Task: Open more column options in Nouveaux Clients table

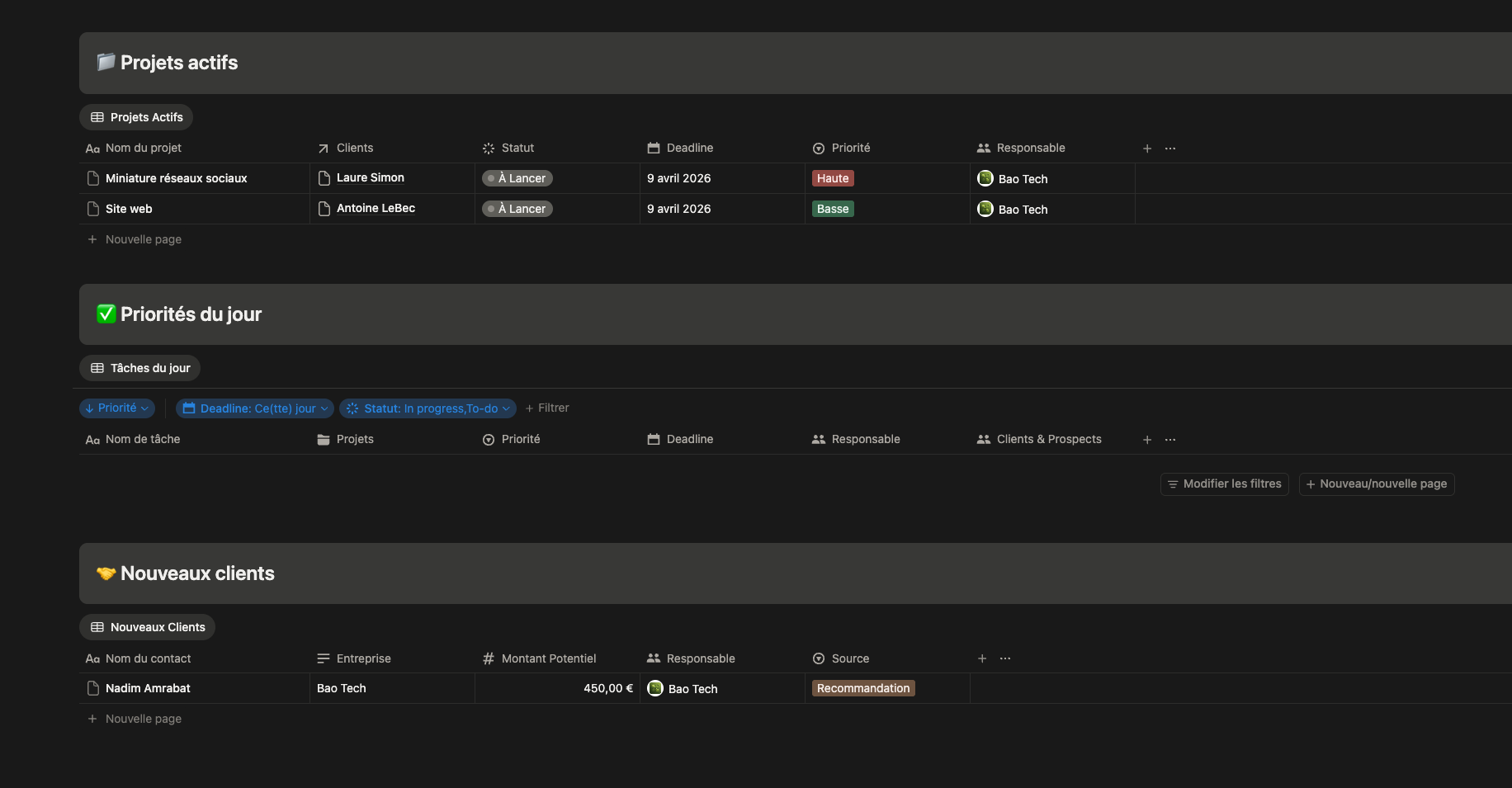Action: (1005, 658)
